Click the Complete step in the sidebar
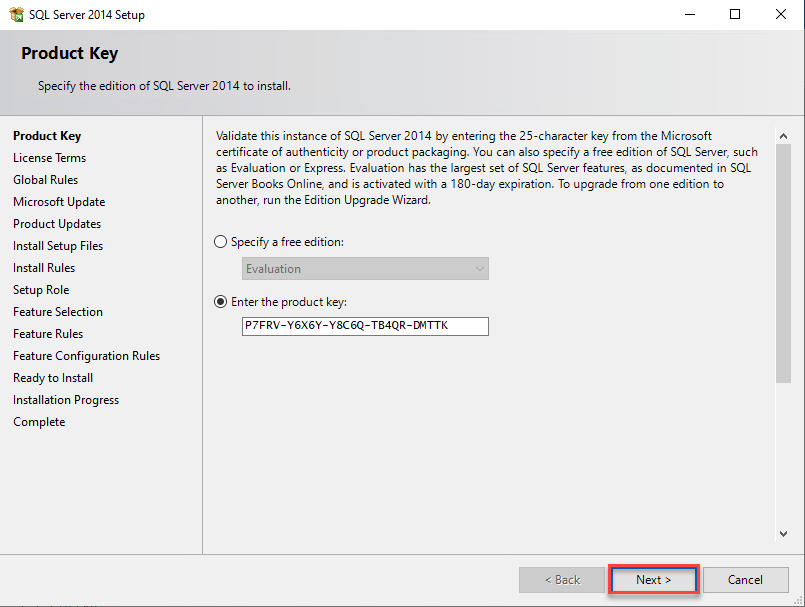Screen dimensions: 805x607 39,422
